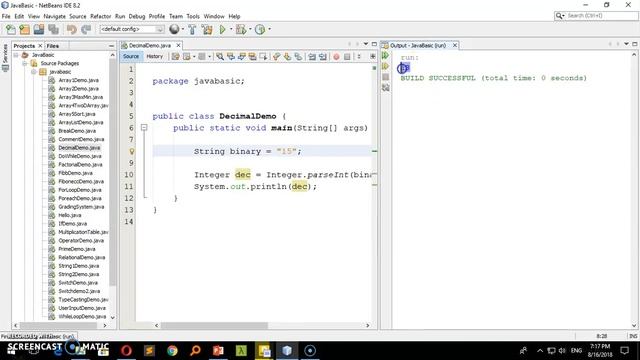Click the Search (Ctrl+I) field

pos(596,16)
